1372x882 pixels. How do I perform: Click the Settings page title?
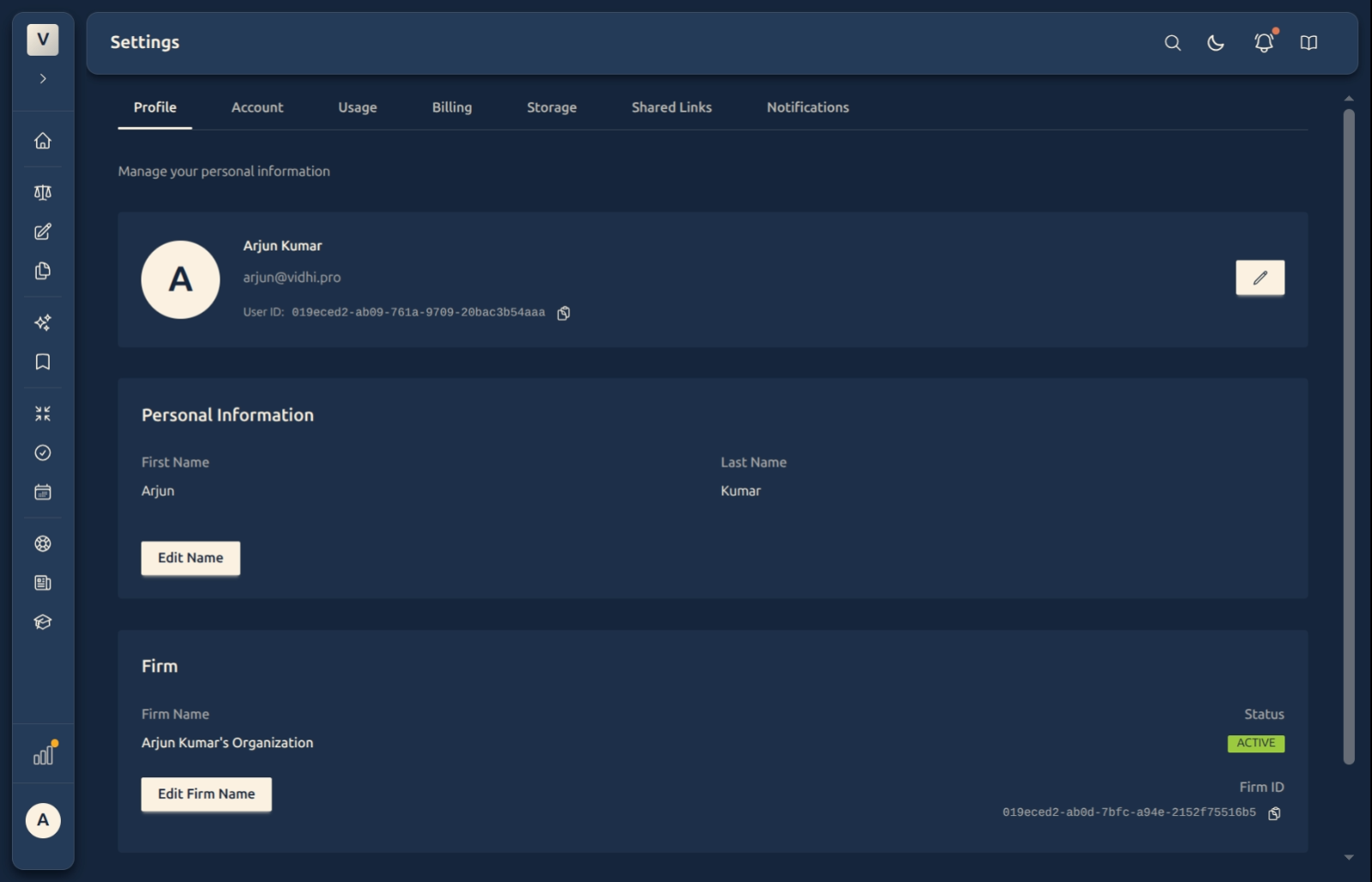coord(145,42)
